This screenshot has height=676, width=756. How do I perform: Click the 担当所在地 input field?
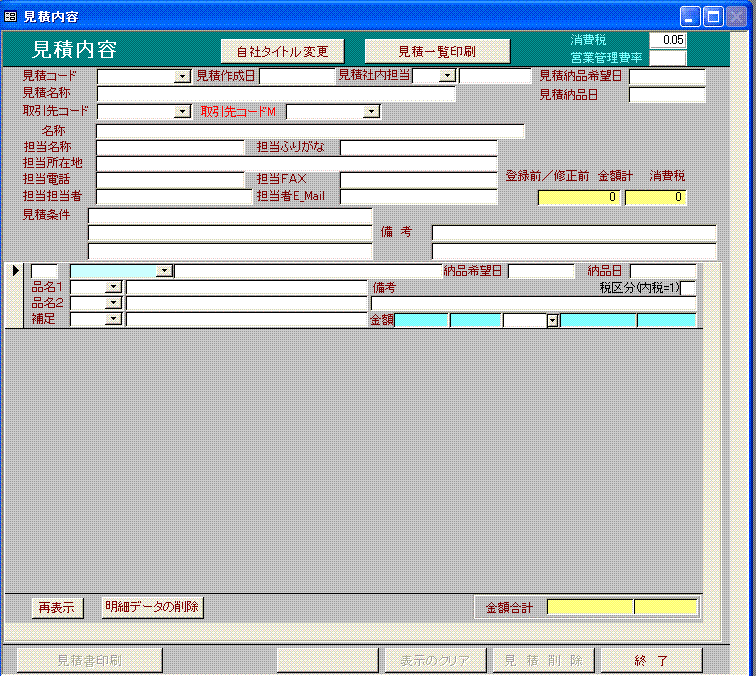pos(297,163)
